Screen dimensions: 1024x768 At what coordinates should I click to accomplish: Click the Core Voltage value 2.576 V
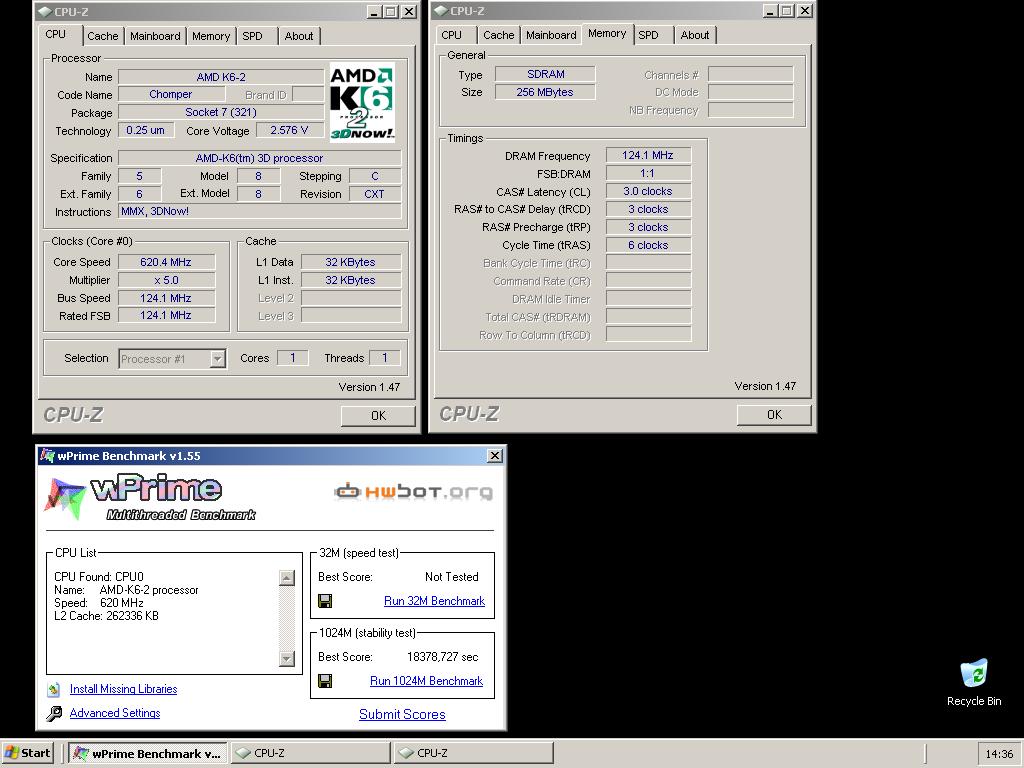289,131
